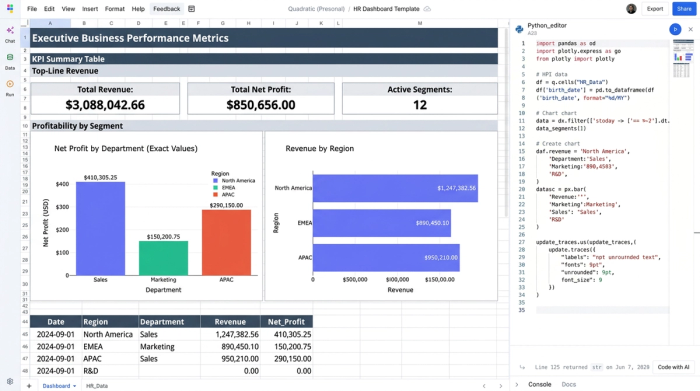The width and height of the screenshot is (700, 391).
Task: Select the HR_Data sheet tab
Action: point(97,386)
